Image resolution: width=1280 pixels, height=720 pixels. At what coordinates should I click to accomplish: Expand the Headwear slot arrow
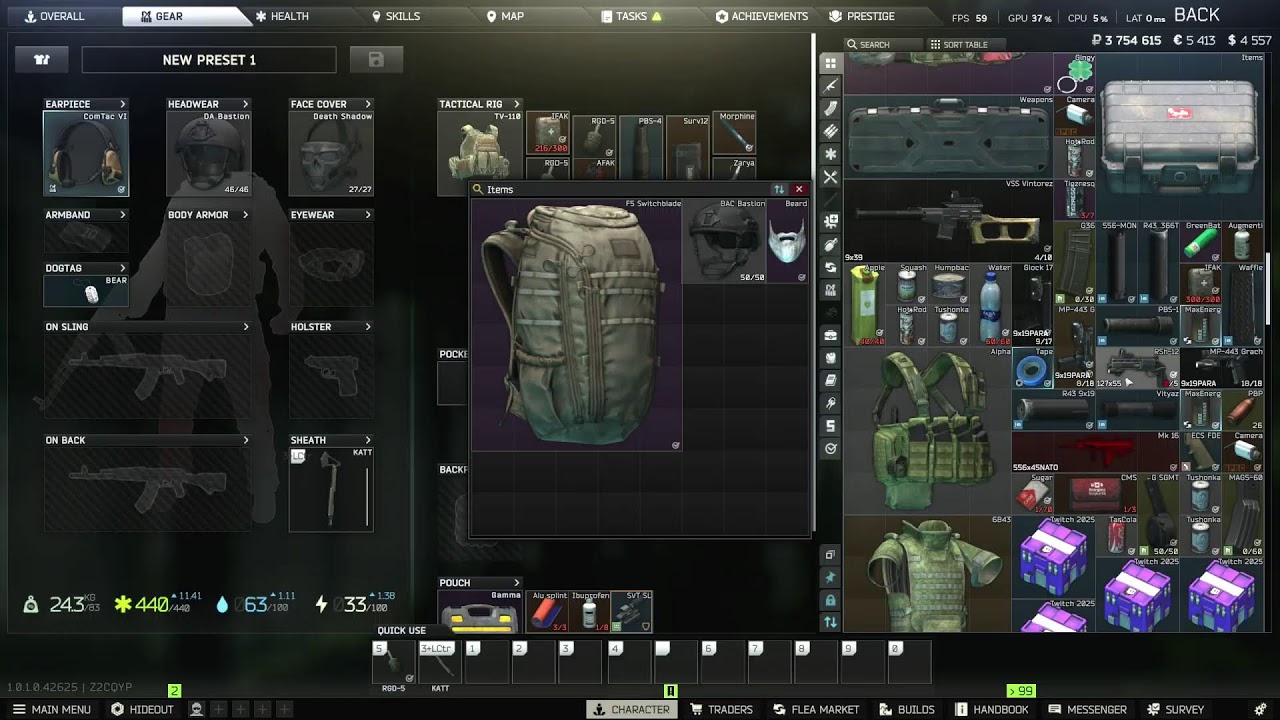tap(245, 104)
